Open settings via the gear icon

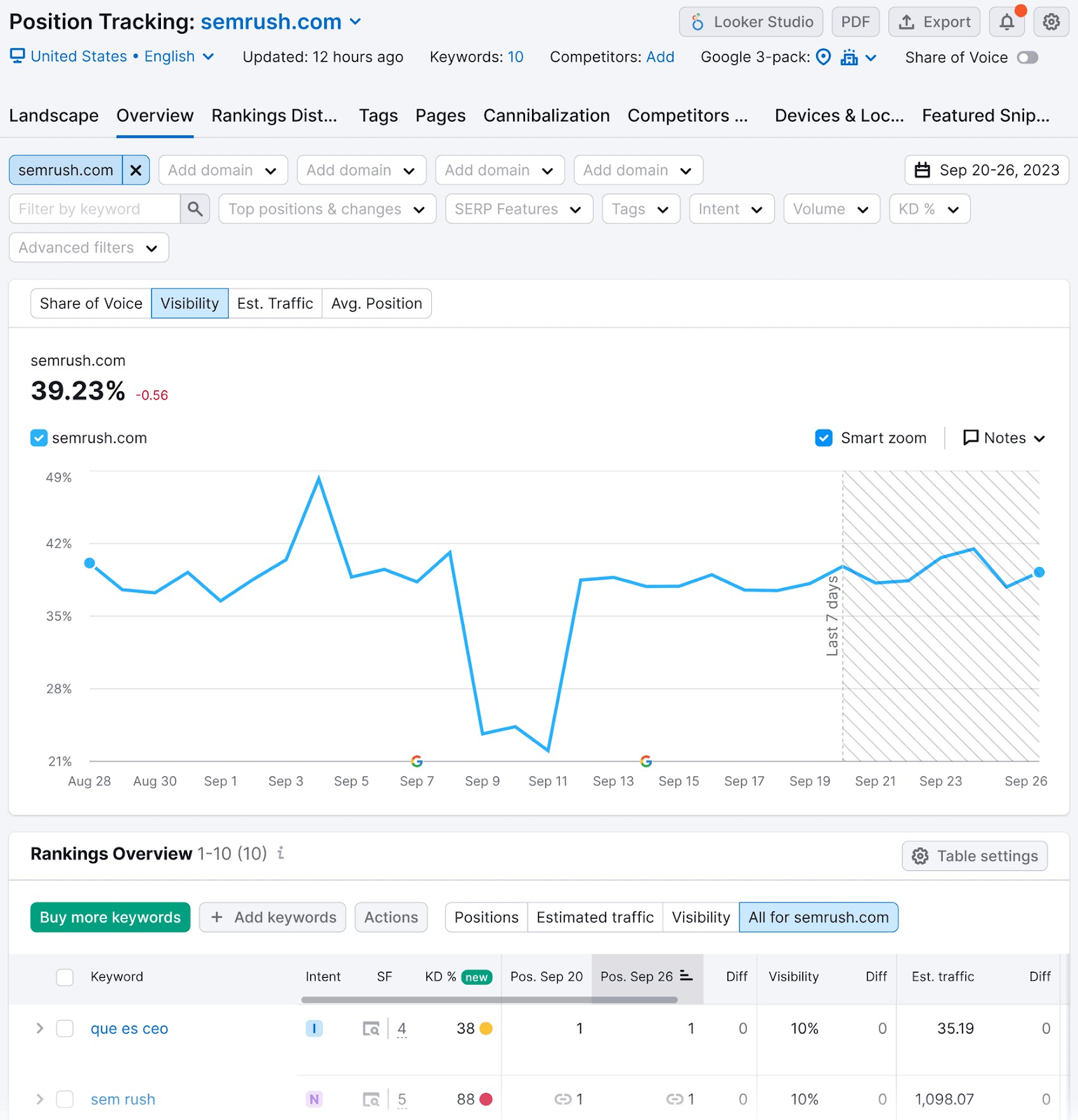click(x=1051, y=22)
